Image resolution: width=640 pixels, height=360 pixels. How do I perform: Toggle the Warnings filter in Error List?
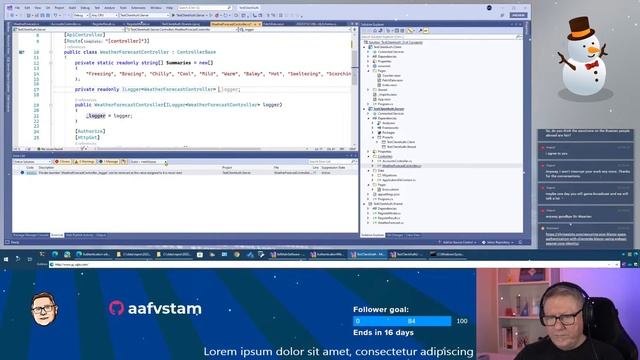click(84, 162)
